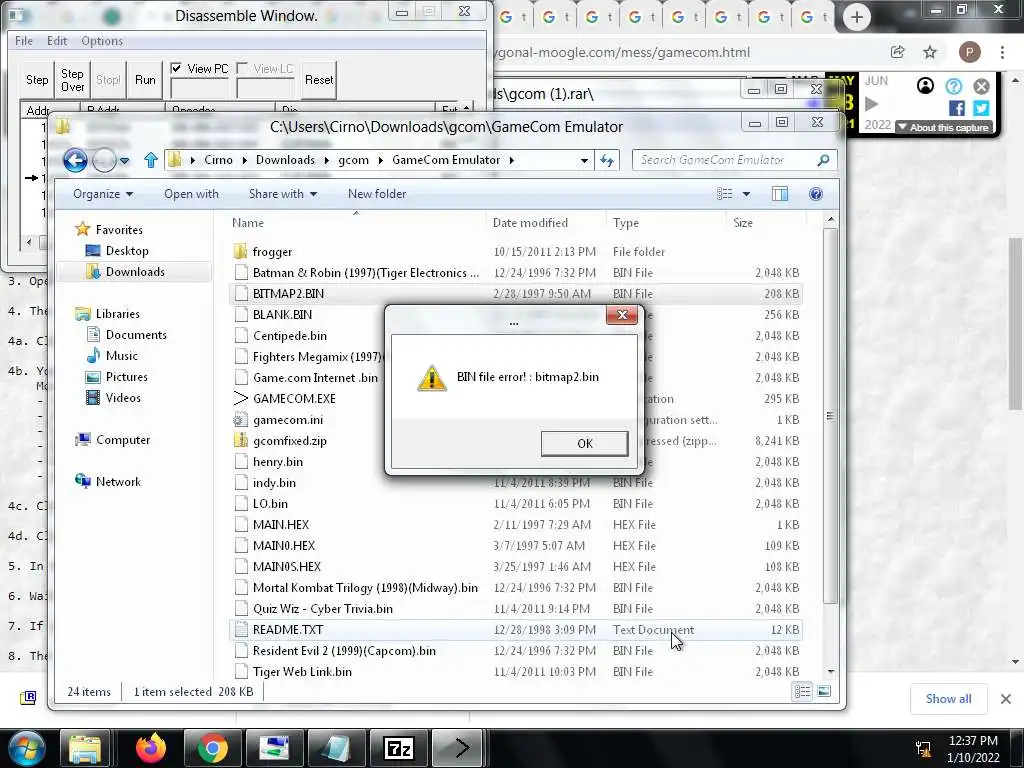Click the Downloads breadcrumb in address bar
The image size is (1024, 768).
(285, 160)
